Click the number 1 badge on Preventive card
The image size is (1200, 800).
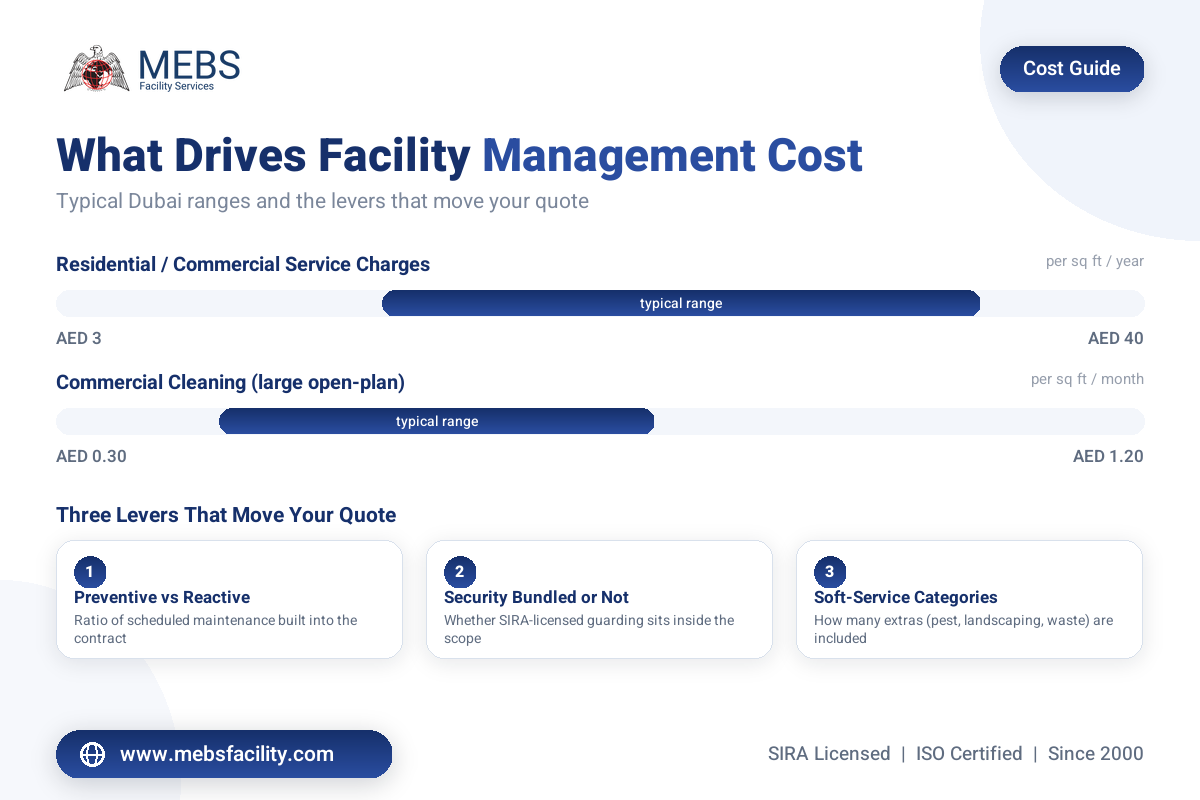coord(89,572)
